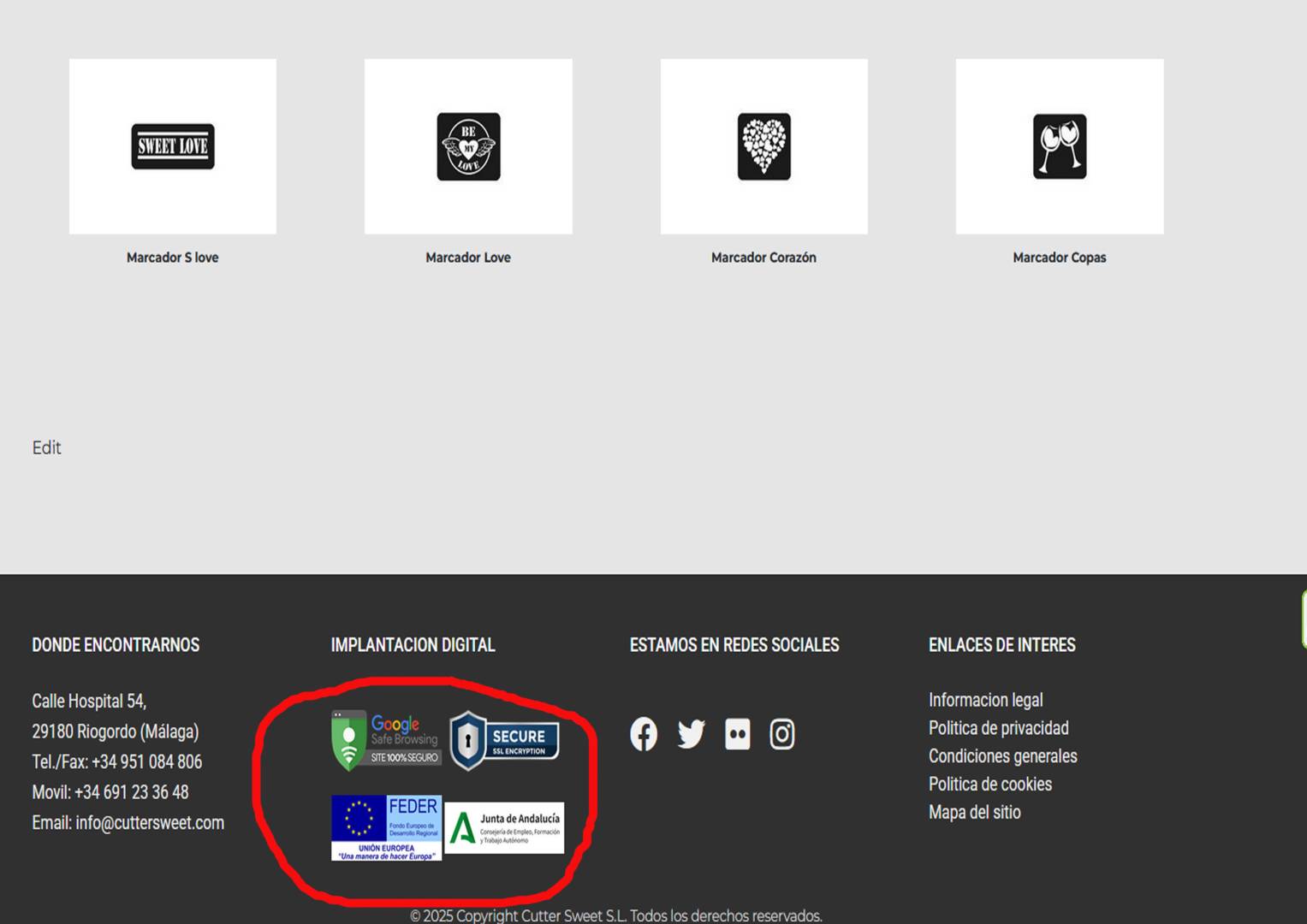Image resolution: width=1307 pixels, height=924 pixels.
Task: Open Mapa del sitio link
Action: point(974,812)
